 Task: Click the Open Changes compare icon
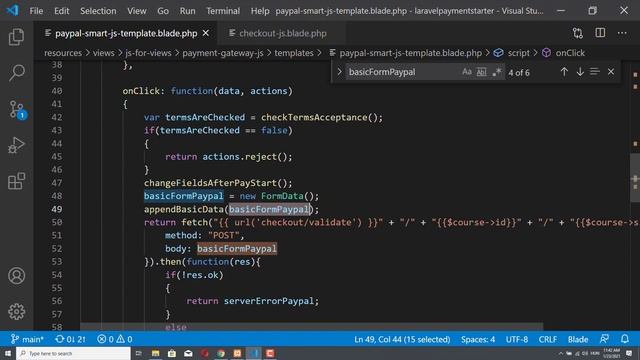click(x=578, y=33)
